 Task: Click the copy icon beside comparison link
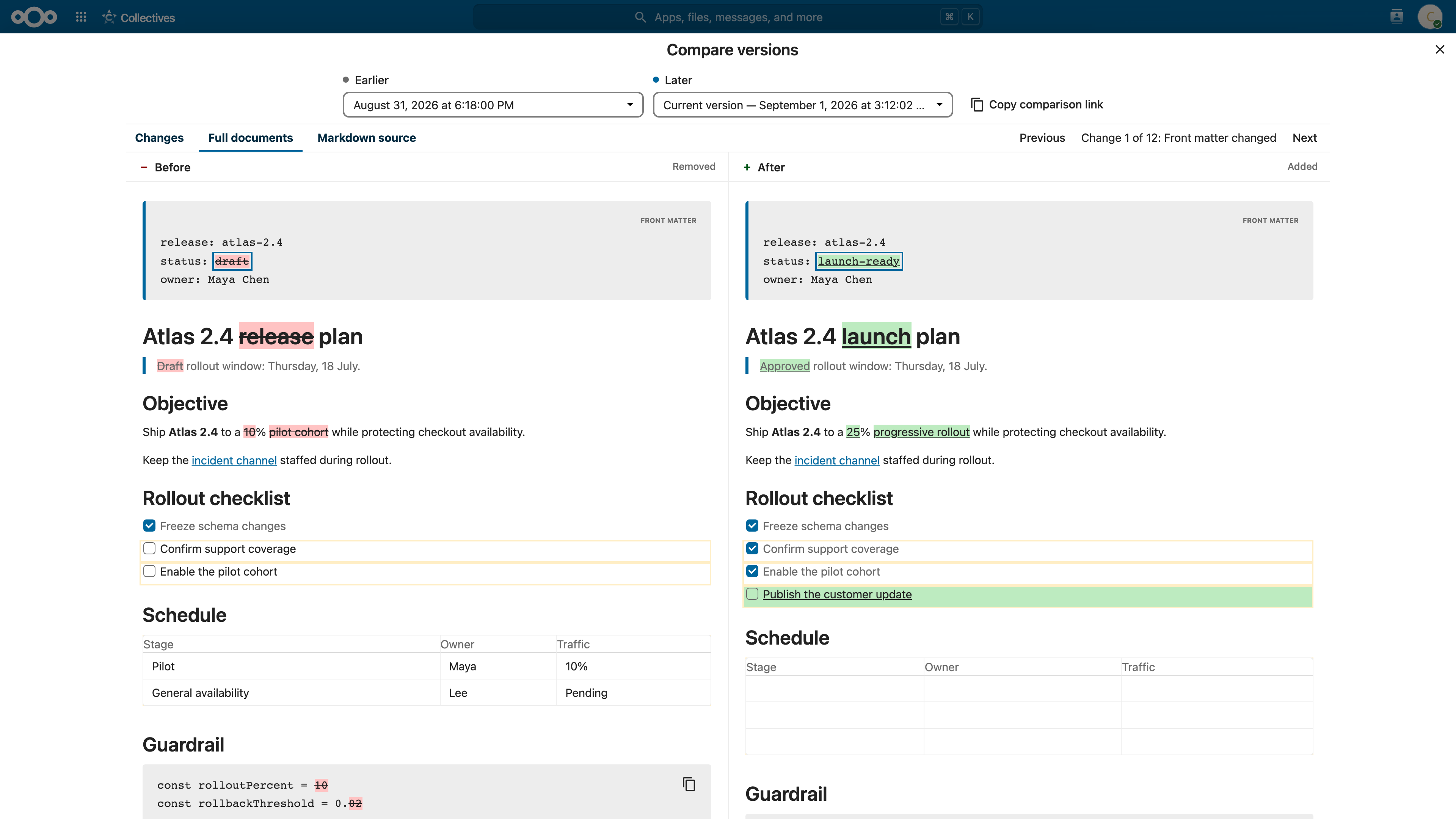pyautogui.click(x=977, y=105)
